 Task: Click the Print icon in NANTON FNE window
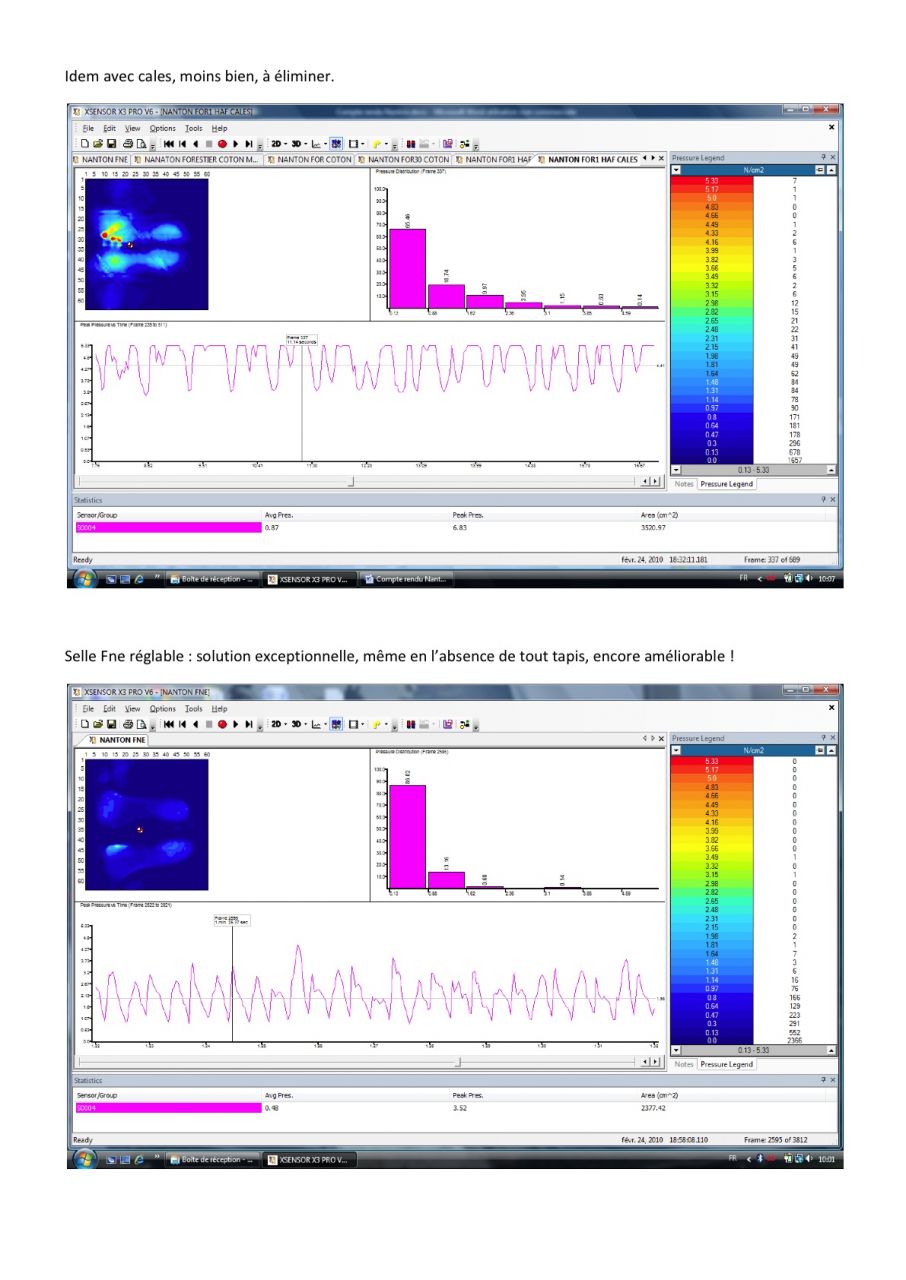click(127, 723)
